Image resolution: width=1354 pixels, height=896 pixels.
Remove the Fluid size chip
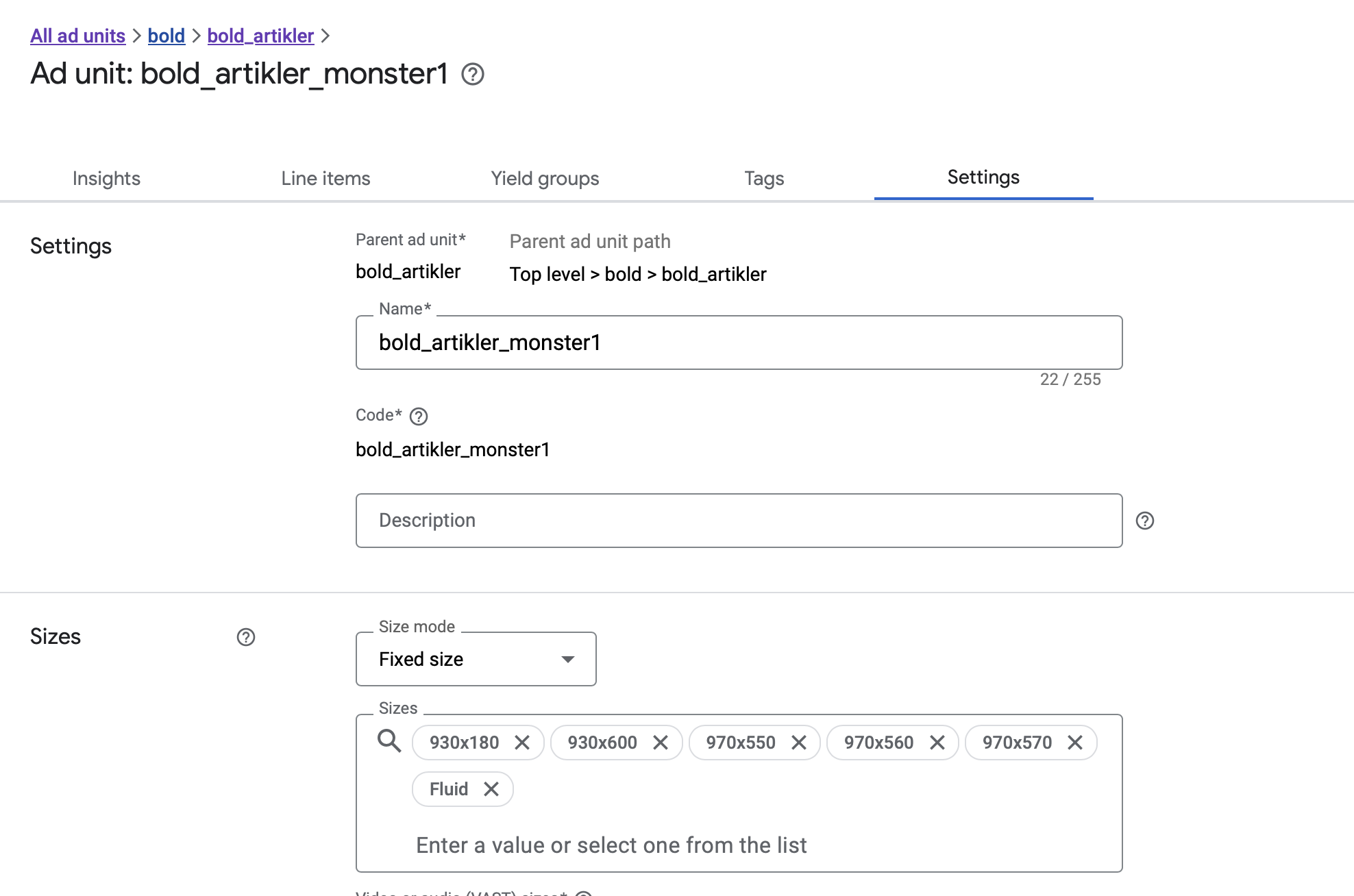coord(492,788)
